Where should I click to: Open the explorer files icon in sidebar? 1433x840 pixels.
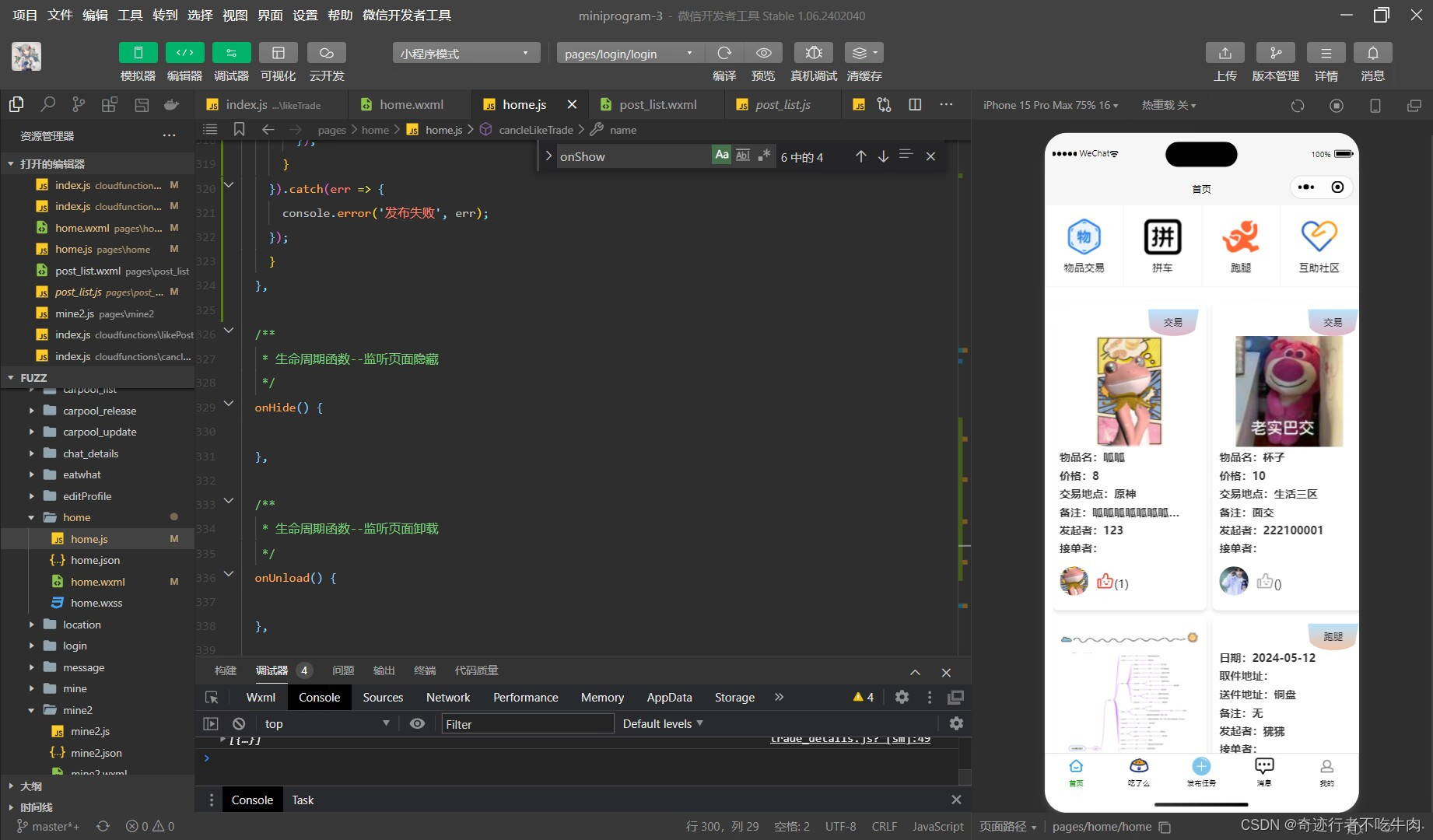[16, 104]
